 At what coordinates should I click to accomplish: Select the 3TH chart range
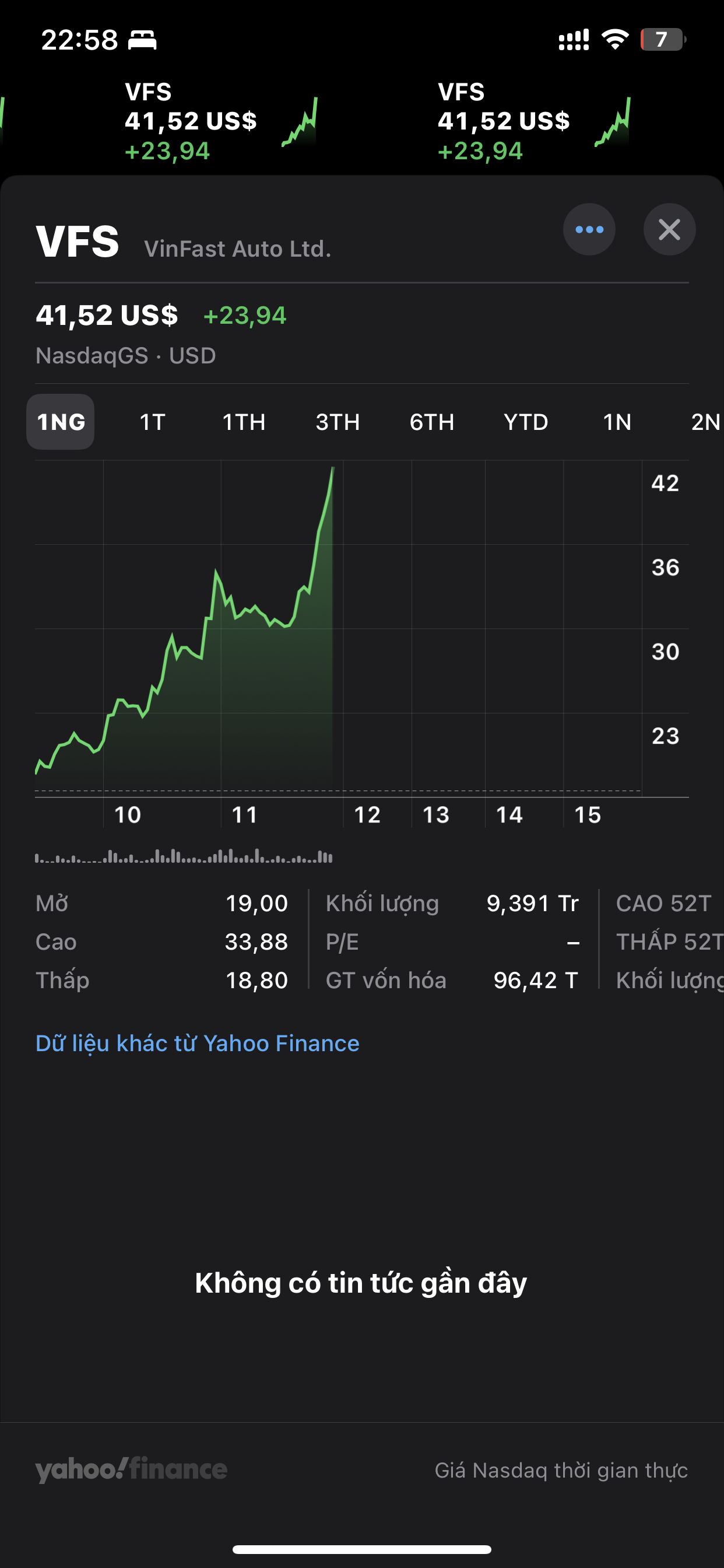point(338,422)
